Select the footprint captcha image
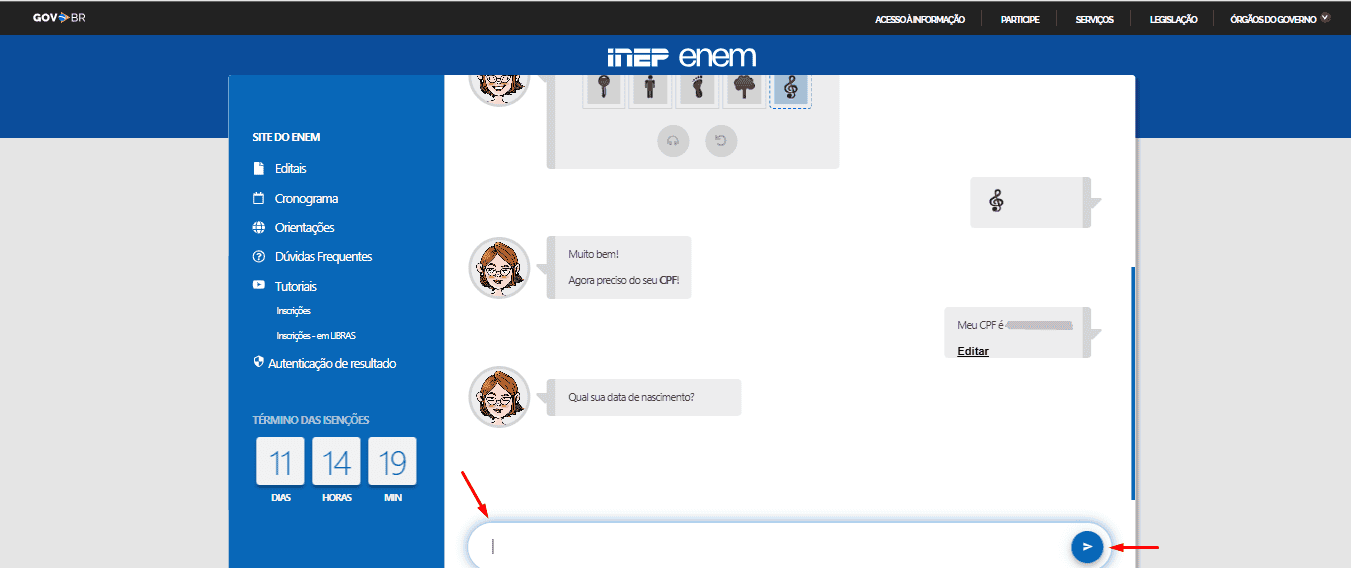1351x568 pixels. tap(697, 88)
